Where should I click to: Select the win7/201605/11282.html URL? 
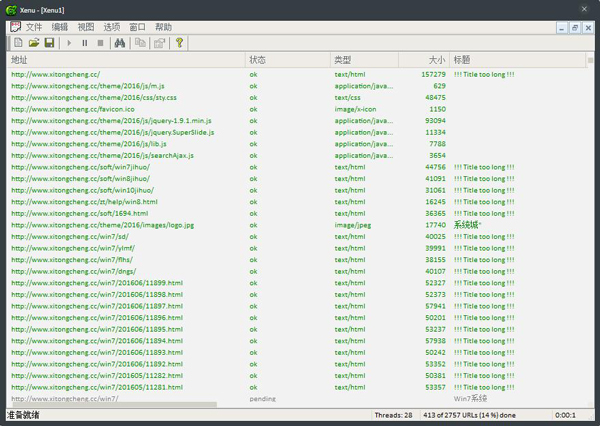[x=97, y=376]
